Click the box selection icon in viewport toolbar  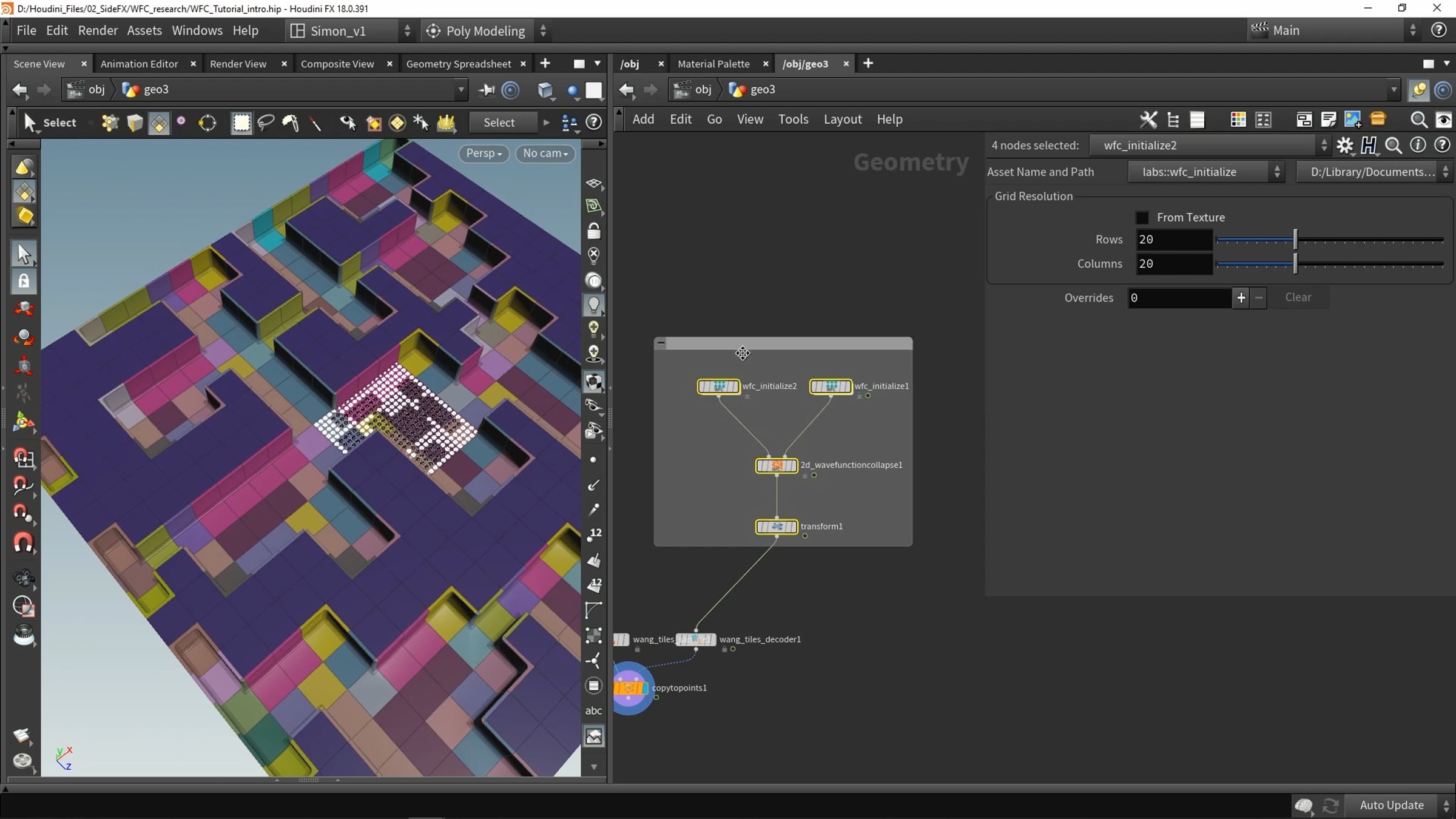(x=241, y=123)
